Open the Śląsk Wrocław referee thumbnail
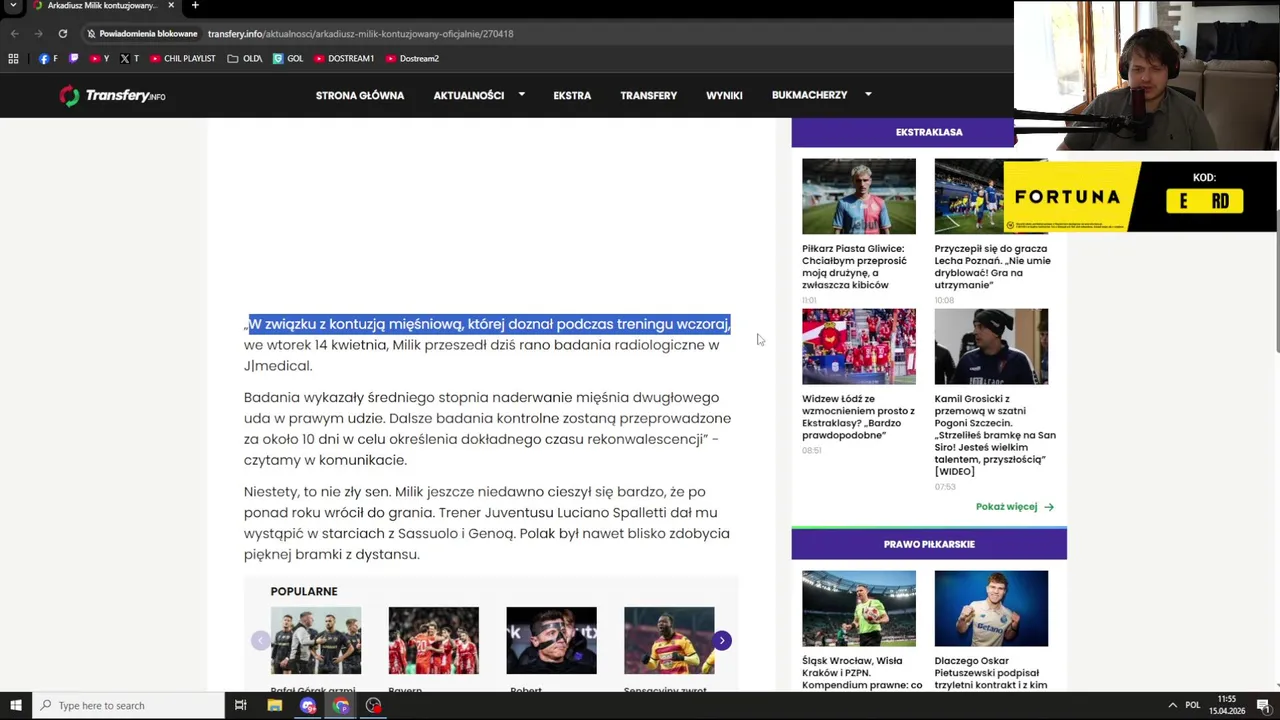The width and height of the screenshot is (1280, 720). click(859, 608)
